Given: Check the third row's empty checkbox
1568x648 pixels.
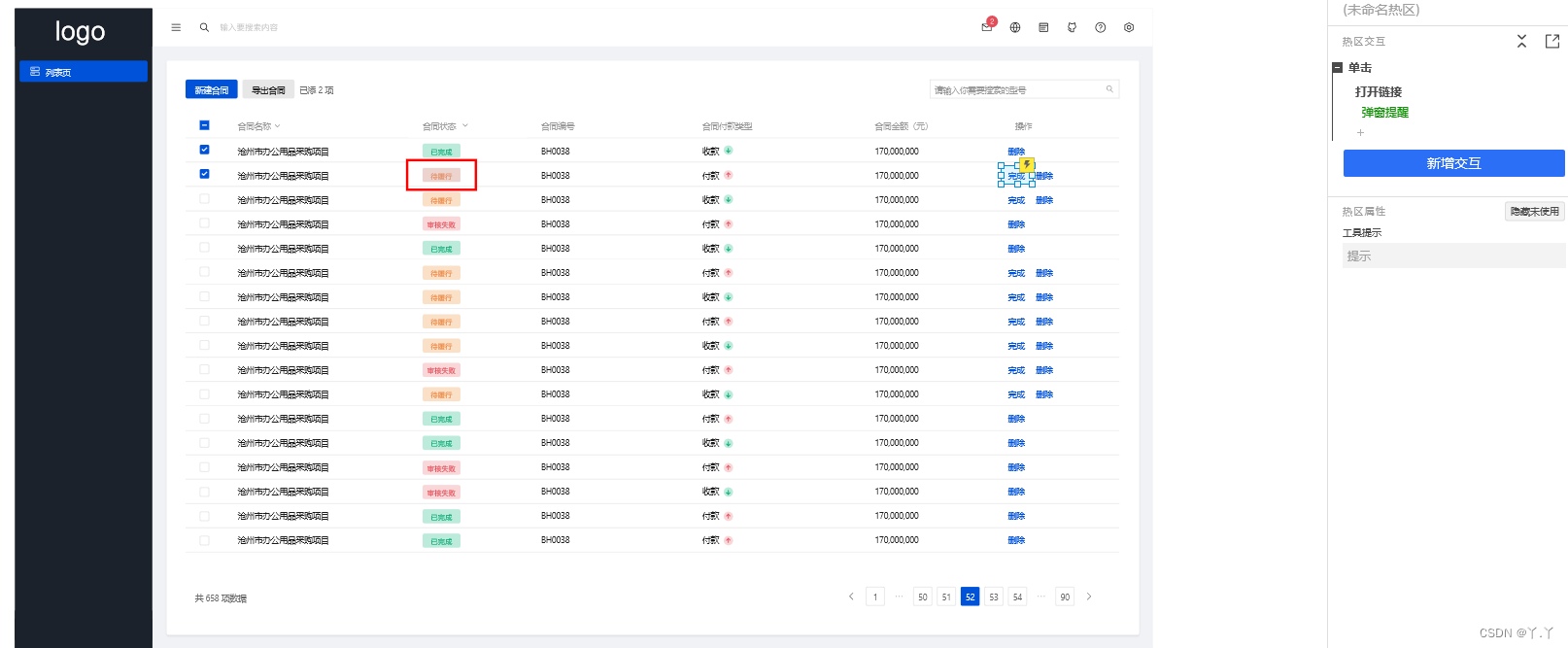Looking at the screenshot, I should [204, 198].
